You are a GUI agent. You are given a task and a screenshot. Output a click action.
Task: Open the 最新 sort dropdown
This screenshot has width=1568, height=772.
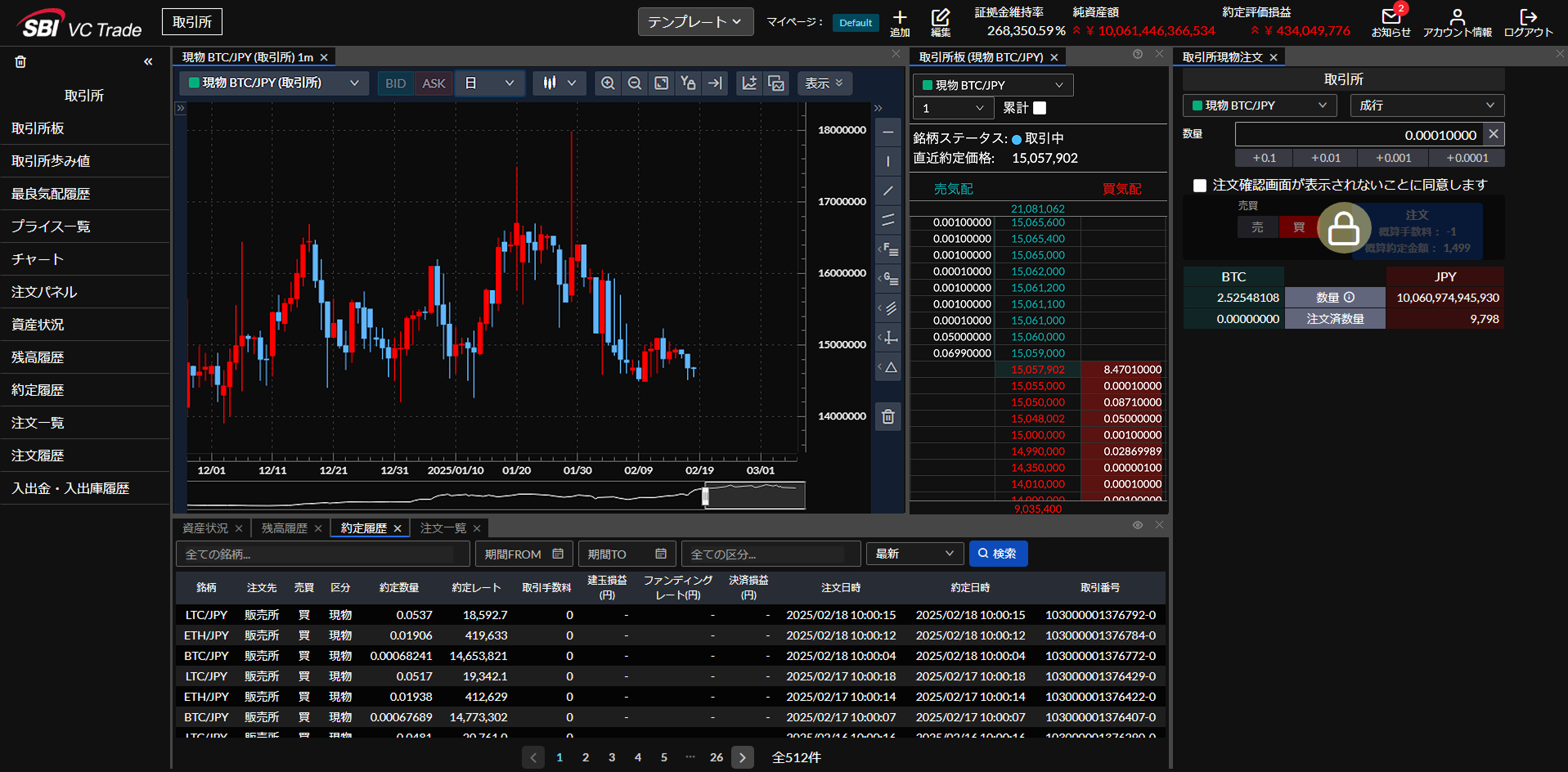[x=914, y=554]
